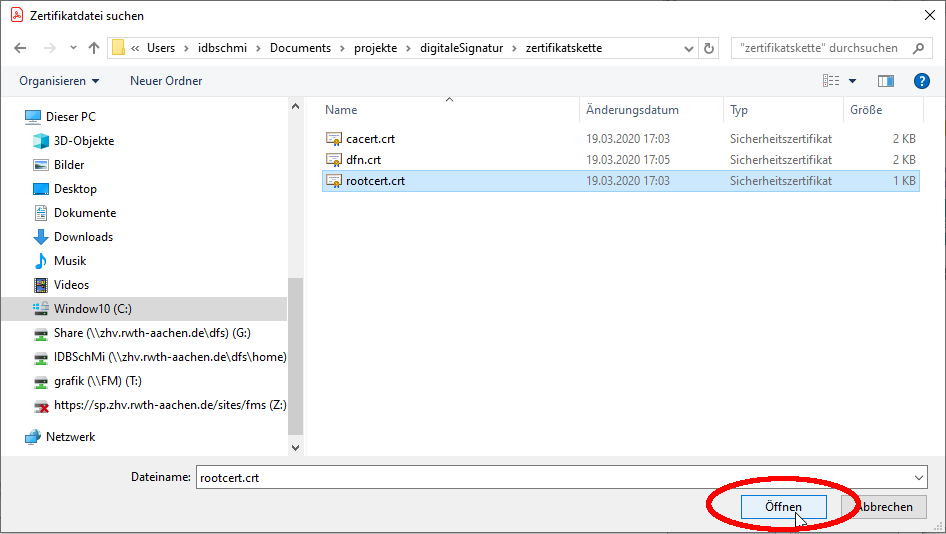
Task: Click idbschmi in the address path
Action: click(222, 48)
